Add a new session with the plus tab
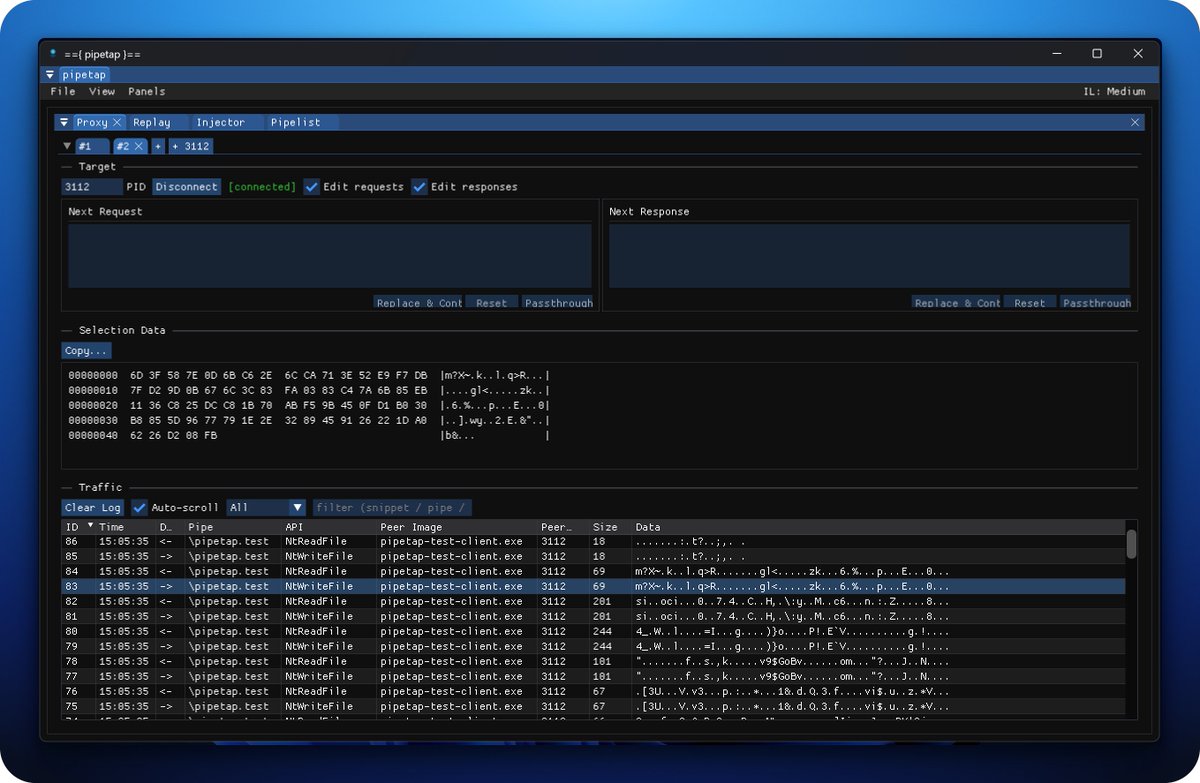The height and width of the screenshot is (783, 1200). point(157,146)
